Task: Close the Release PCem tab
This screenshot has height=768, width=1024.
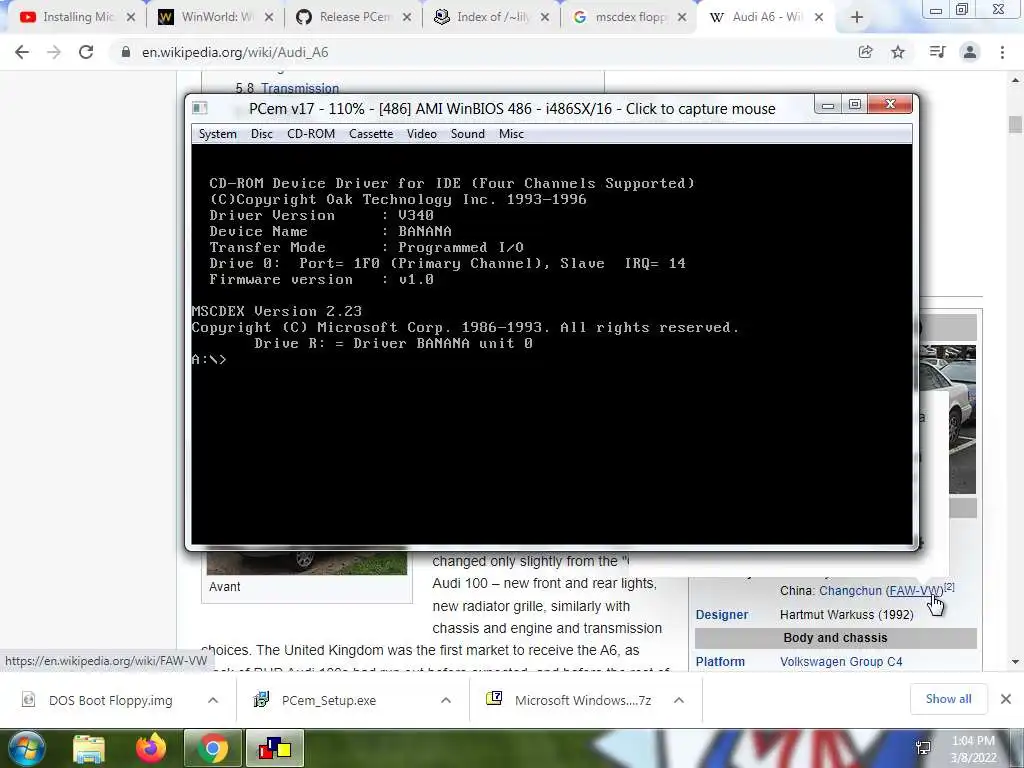Action: pos(407,18)
